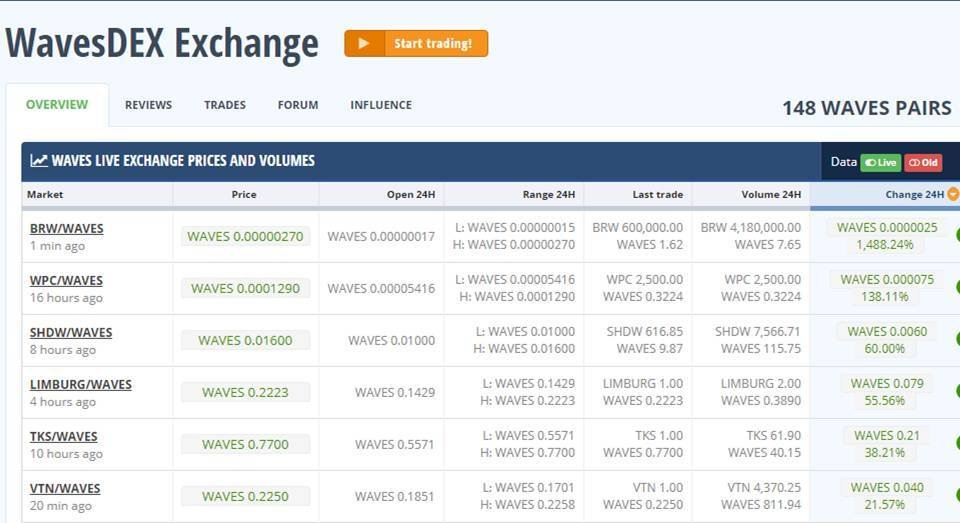The height and width of the screenshot is (523, 960).
Task: Open the SHDW/WAVES market link
Action: point(71,333)
